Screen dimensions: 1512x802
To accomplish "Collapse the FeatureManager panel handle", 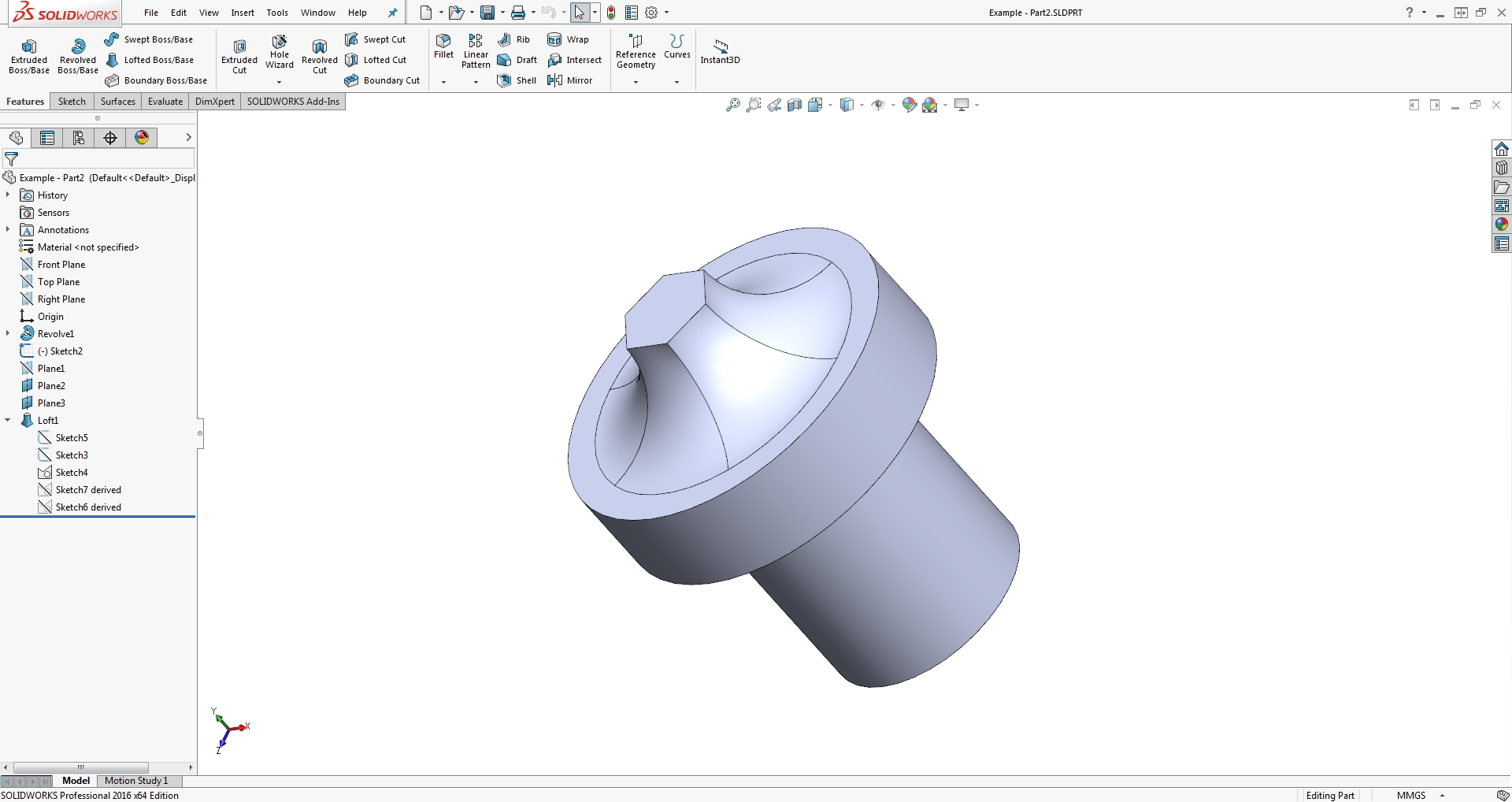I will click(x=200, y=433).
